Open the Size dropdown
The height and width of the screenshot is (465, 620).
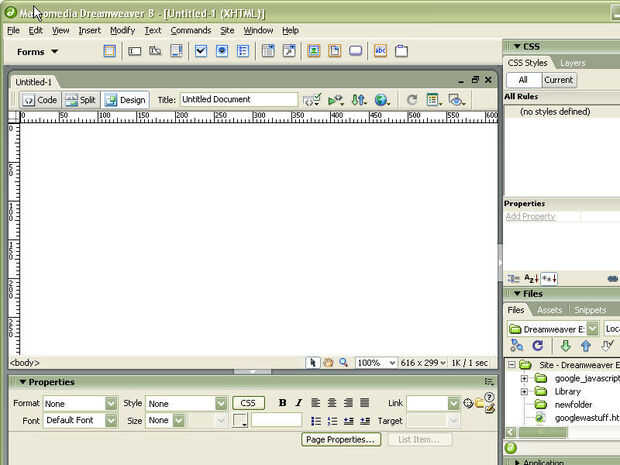point(179,420)
